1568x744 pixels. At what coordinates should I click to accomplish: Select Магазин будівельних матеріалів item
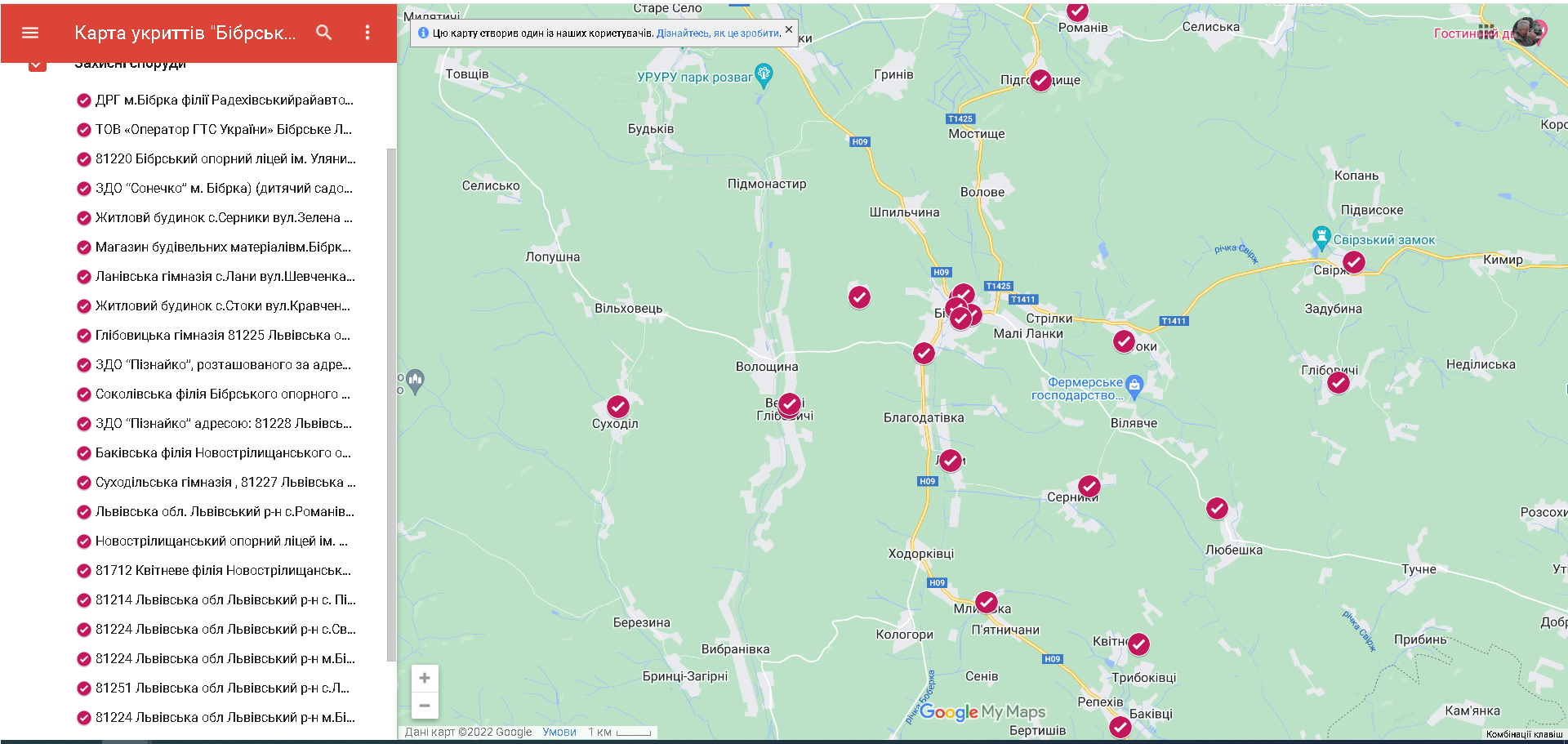[215, 247]
